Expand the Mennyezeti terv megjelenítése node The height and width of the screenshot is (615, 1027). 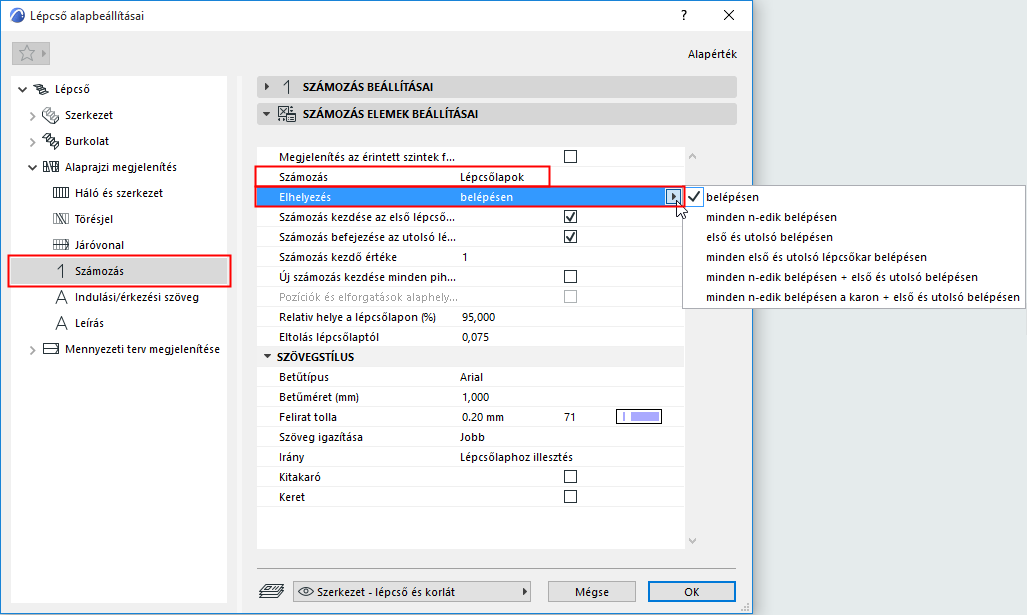coord(32,350)
